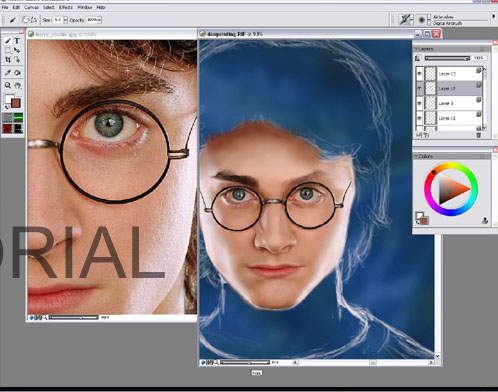Open the brush category selector button
Image resolution: width=498 pixels, height=392 pixels.
(x=406, y=20)
